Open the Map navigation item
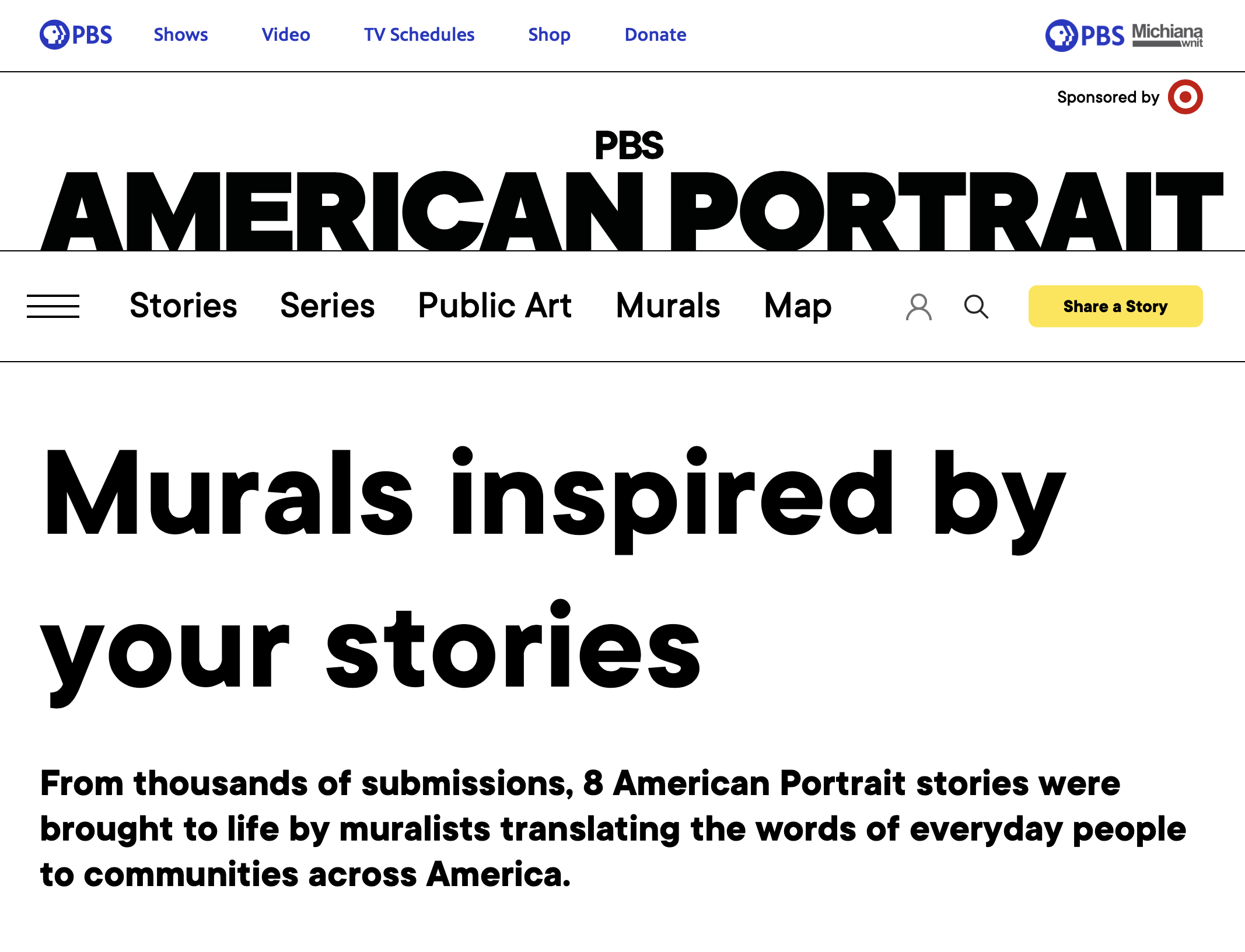The image size is (1245, 952). click(x=798, y=306)
